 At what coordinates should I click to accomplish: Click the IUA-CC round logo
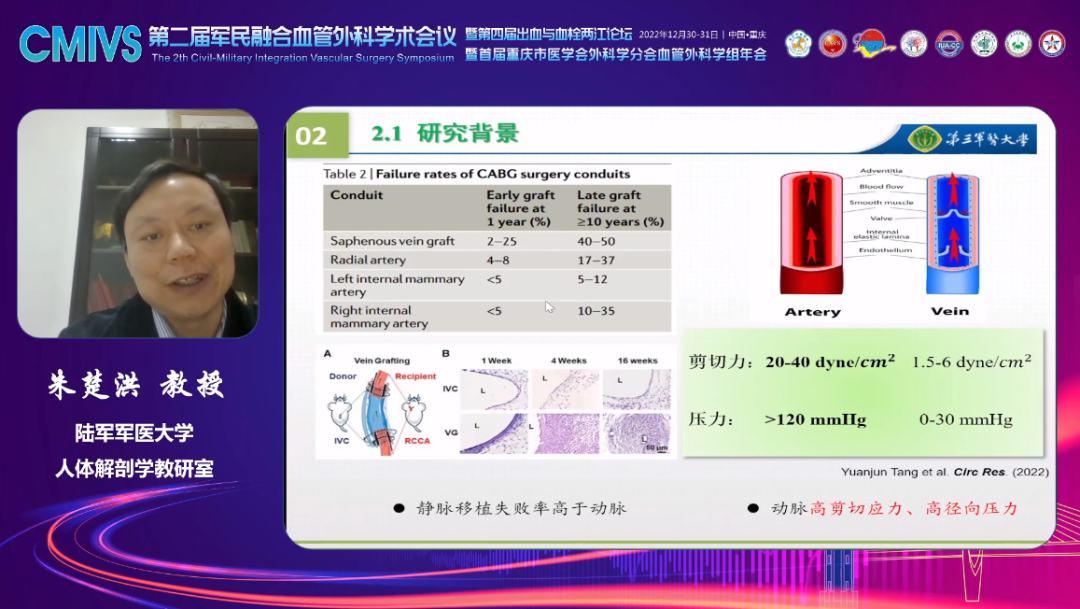[x=948, y=43]
